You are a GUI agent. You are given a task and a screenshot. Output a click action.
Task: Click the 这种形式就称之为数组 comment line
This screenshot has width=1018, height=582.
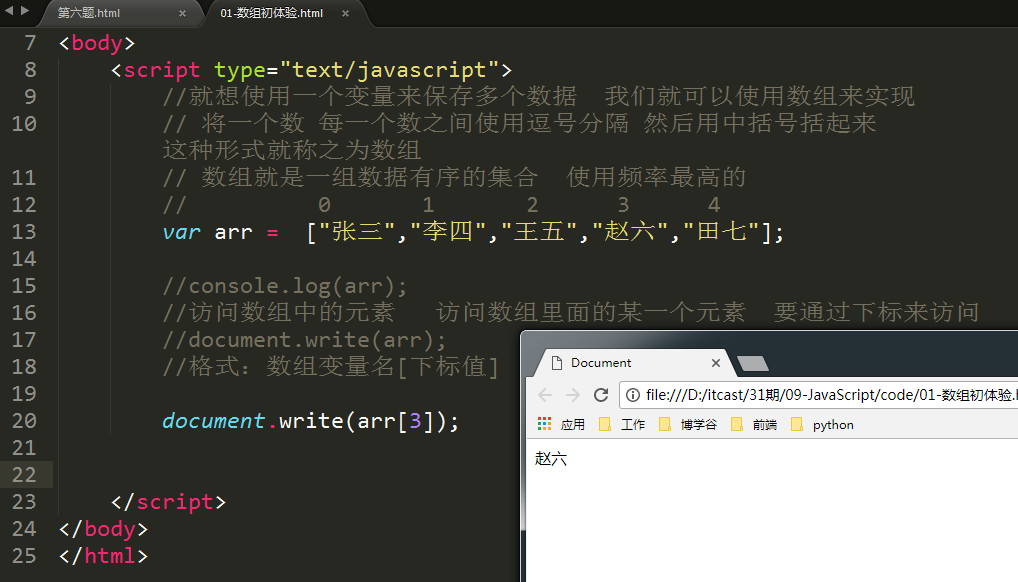292,150
